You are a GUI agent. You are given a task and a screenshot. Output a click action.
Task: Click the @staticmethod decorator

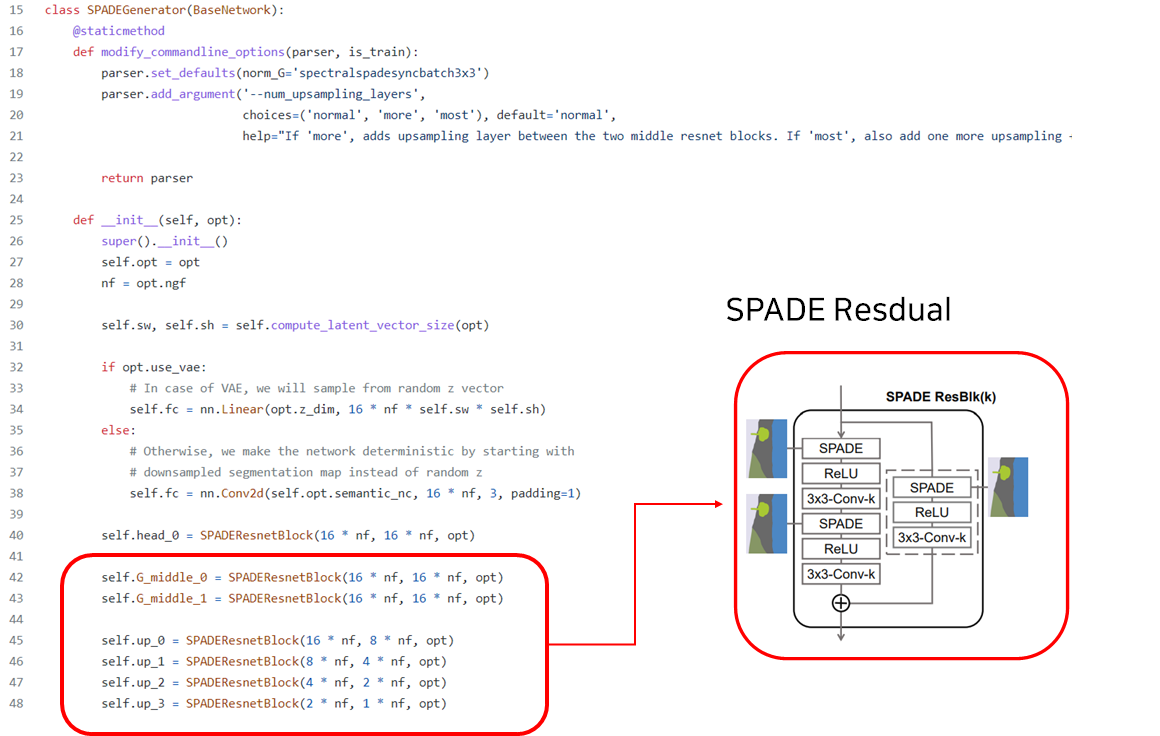pos(118,31)
